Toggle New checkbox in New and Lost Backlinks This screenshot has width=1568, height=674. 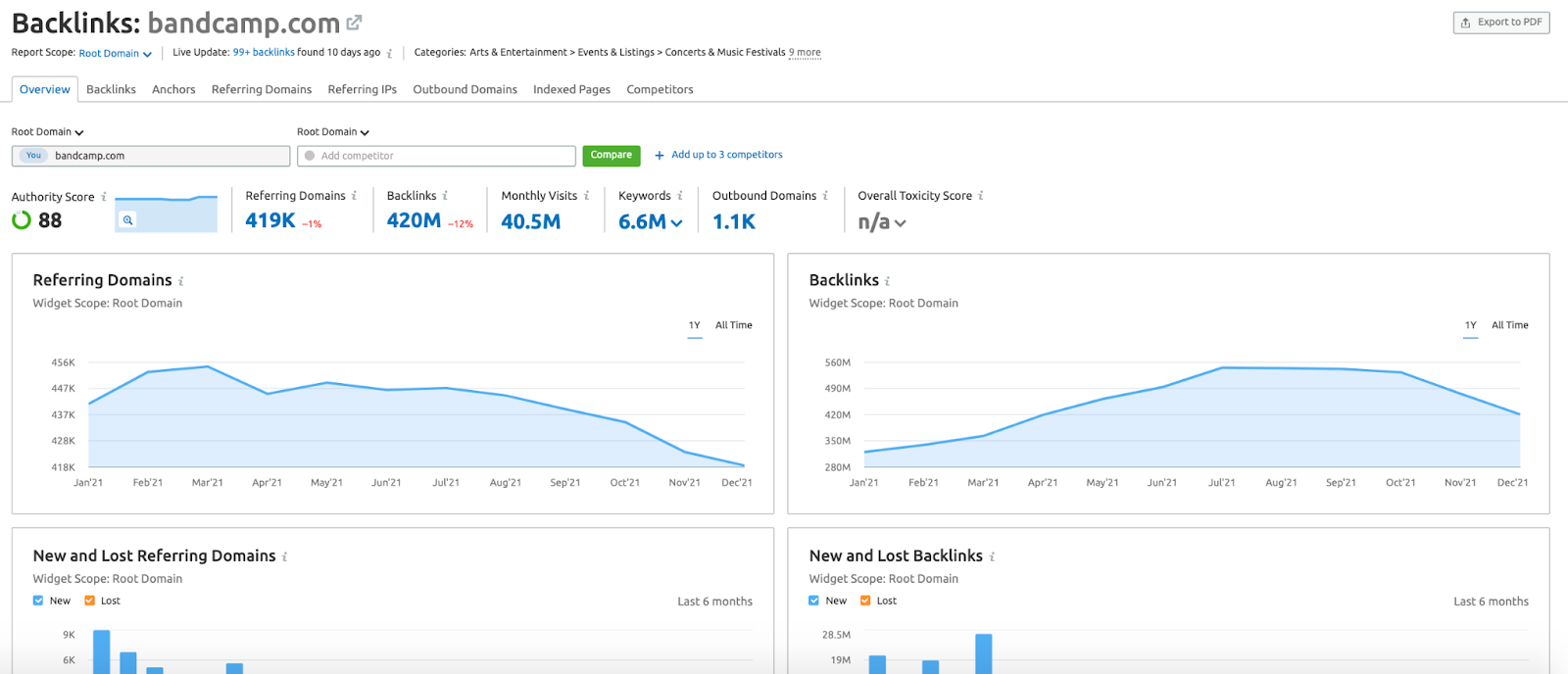click(814, 601)
